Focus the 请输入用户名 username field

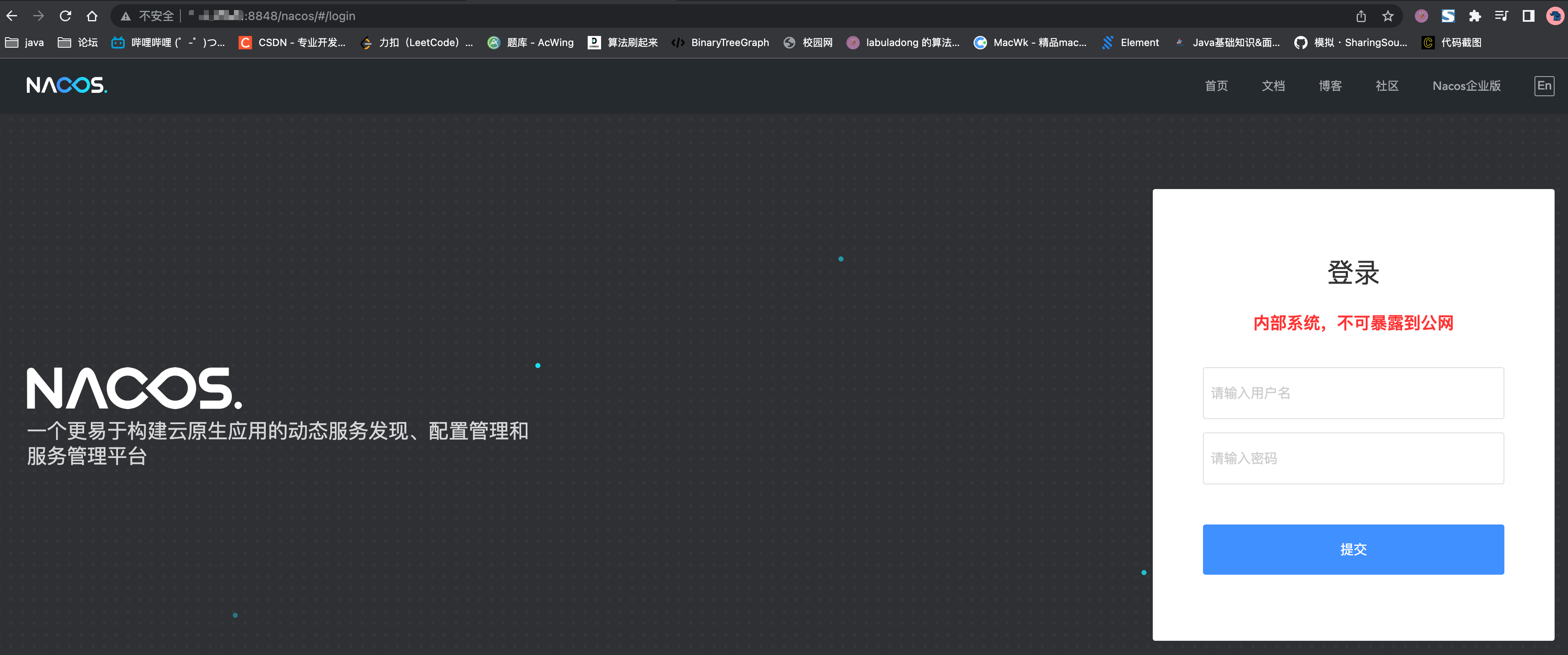(x=1352, y=393)
